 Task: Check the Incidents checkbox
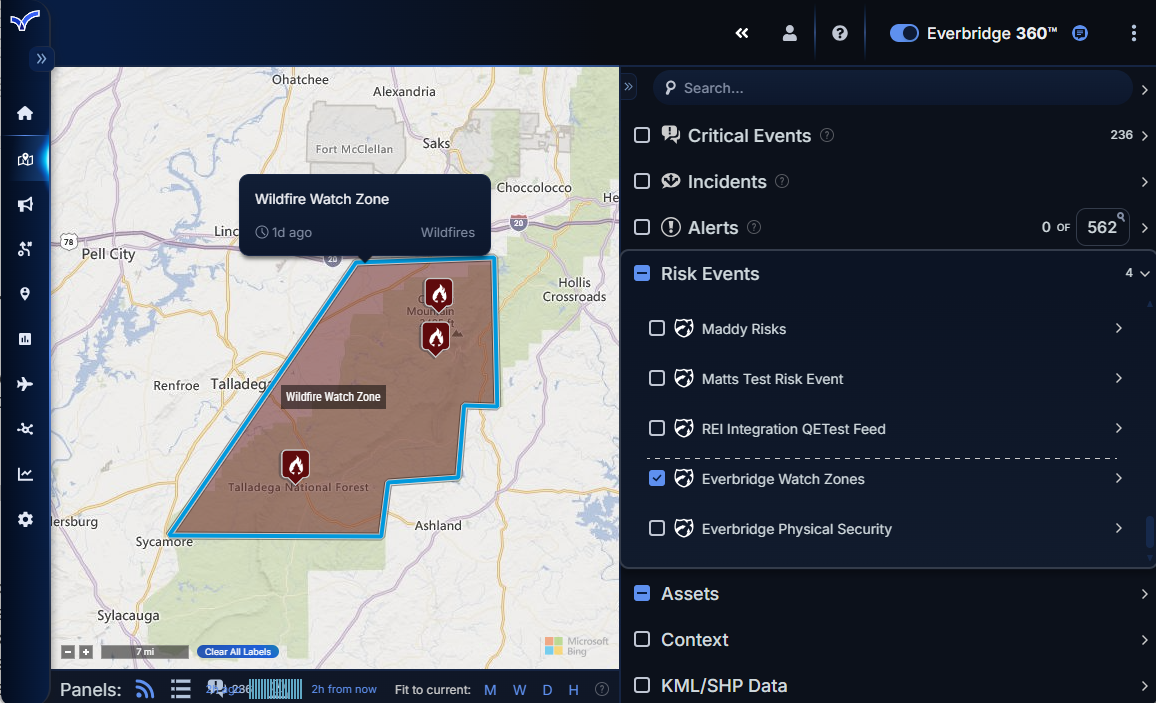coord(642,181)
